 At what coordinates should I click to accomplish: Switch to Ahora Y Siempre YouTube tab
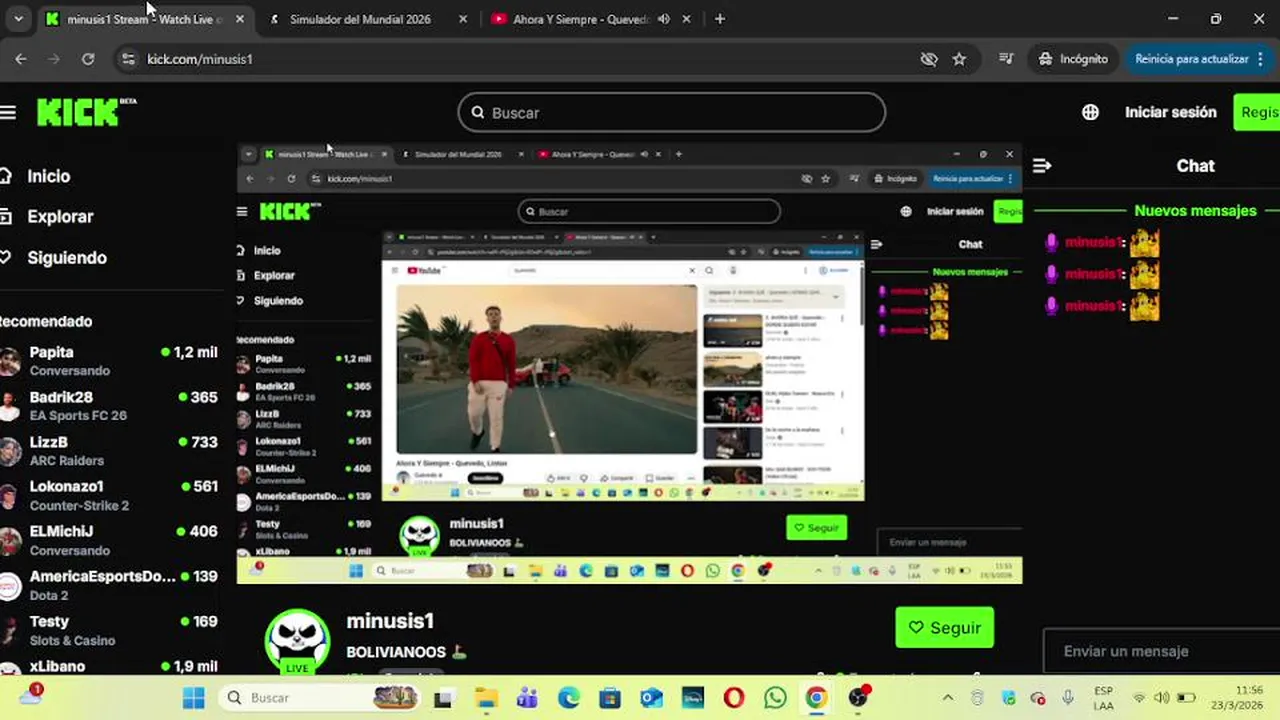[x=580, y=19]
